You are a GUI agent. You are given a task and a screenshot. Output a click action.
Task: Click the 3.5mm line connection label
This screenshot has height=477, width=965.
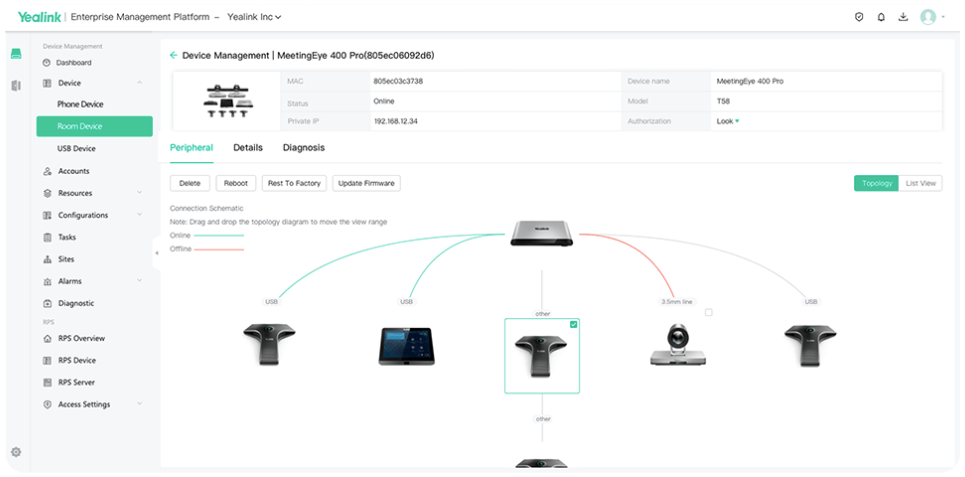(677, 302)
